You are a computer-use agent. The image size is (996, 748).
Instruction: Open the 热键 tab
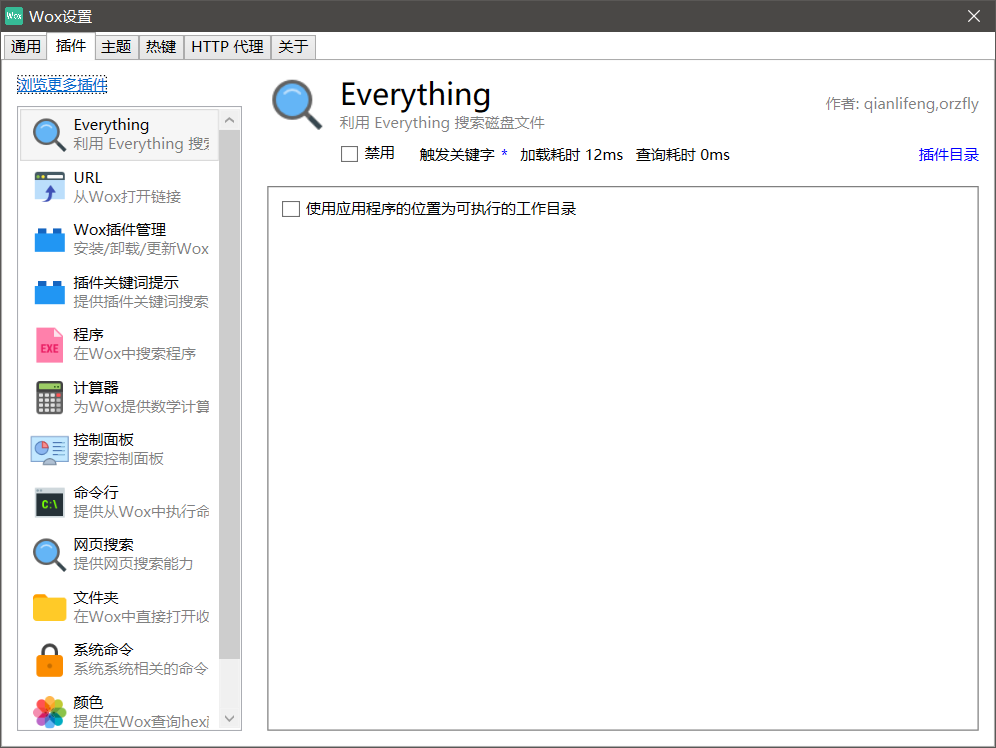161,46
